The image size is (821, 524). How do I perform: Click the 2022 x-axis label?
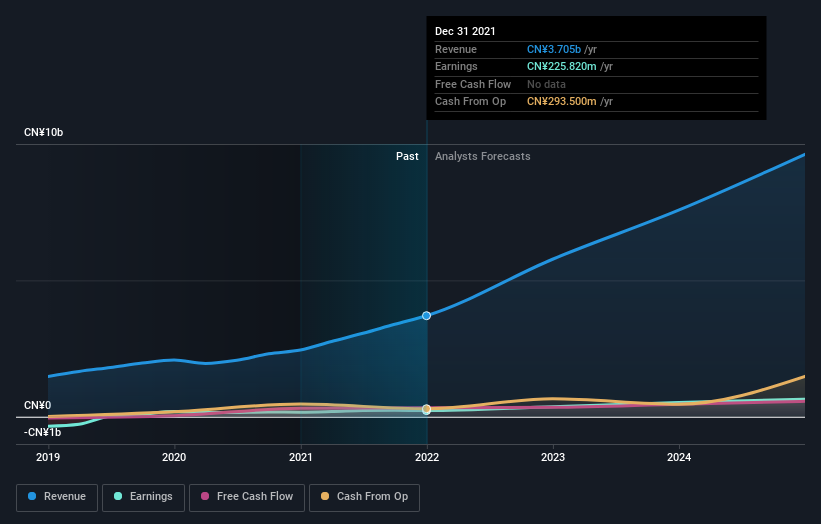pyautogui.click(x=427, y=457)
